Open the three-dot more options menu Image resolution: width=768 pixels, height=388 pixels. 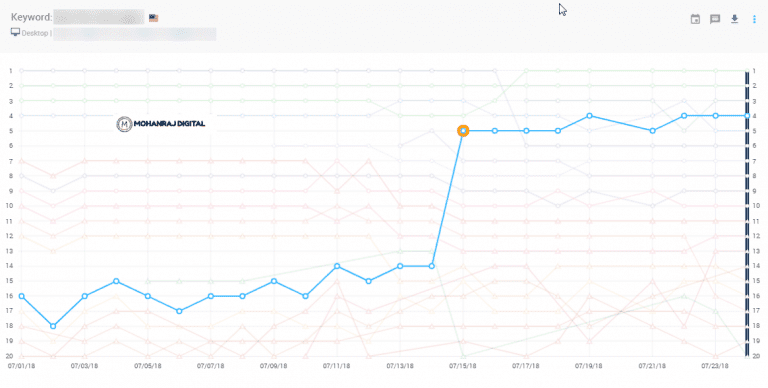tap(754, 19)
